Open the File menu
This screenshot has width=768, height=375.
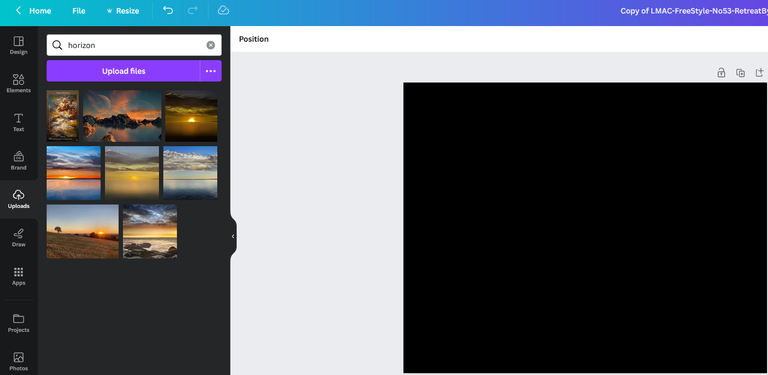pyautogui.click(x=79, y=11)
